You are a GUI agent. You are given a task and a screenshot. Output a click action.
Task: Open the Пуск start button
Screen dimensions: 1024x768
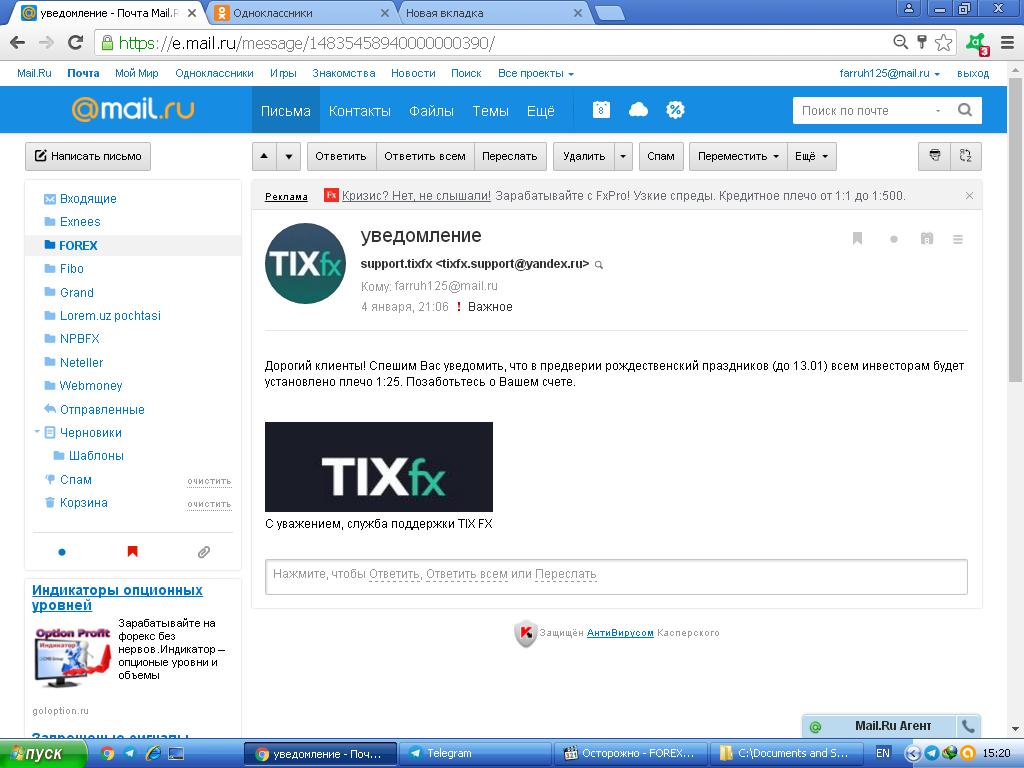(x=42, y=754)
